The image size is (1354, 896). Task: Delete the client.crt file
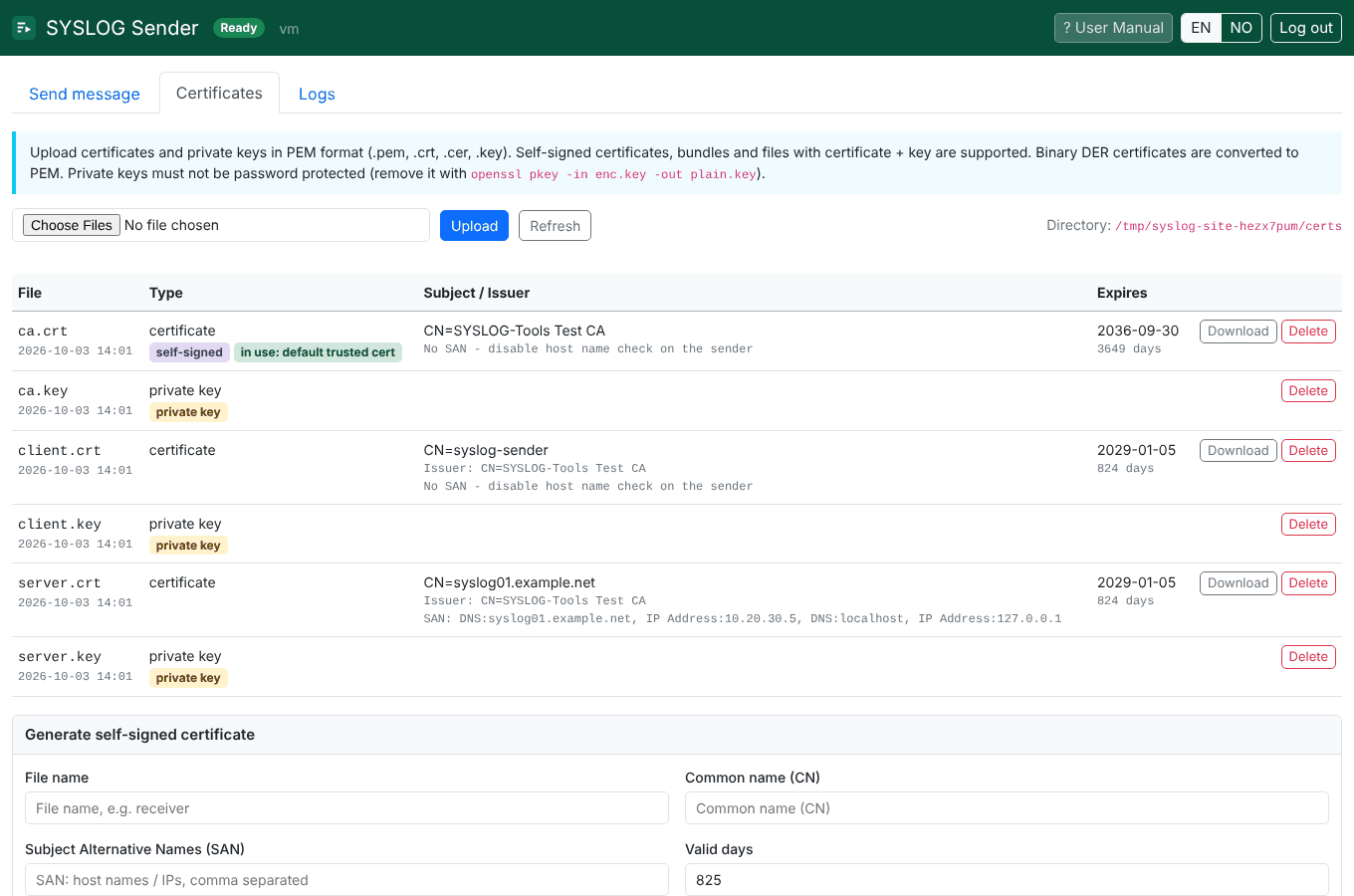(x=1308, y=451)
